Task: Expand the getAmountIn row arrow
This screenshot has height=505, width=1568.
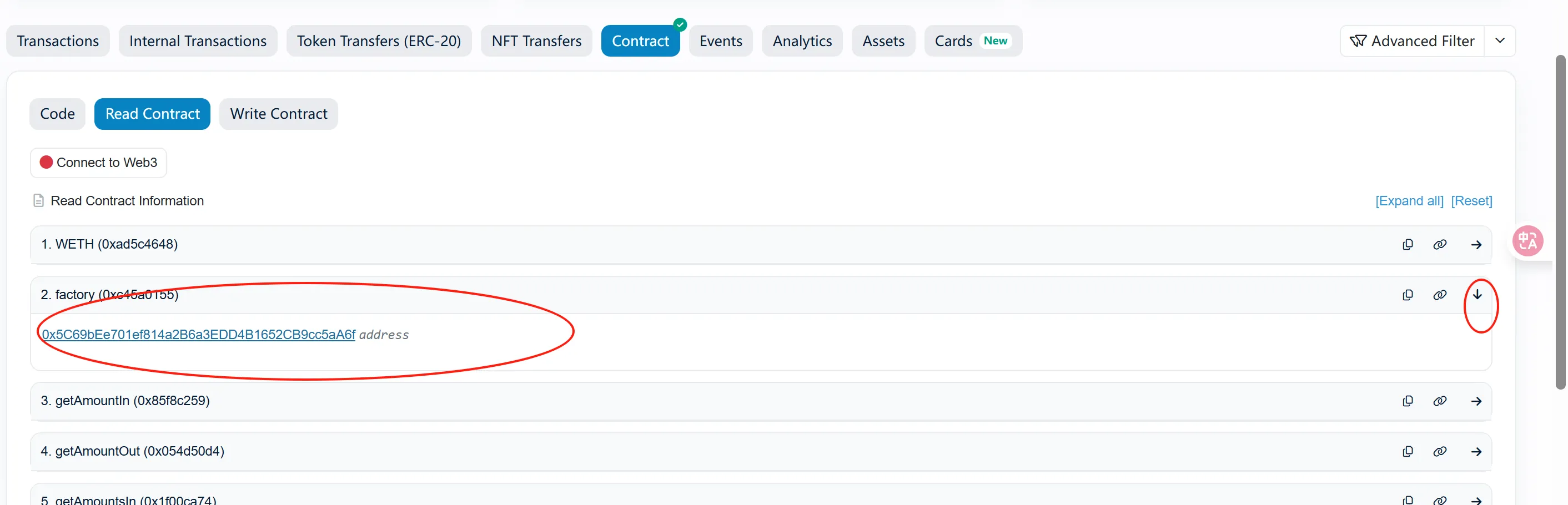Action: (x=1476, y=401)
